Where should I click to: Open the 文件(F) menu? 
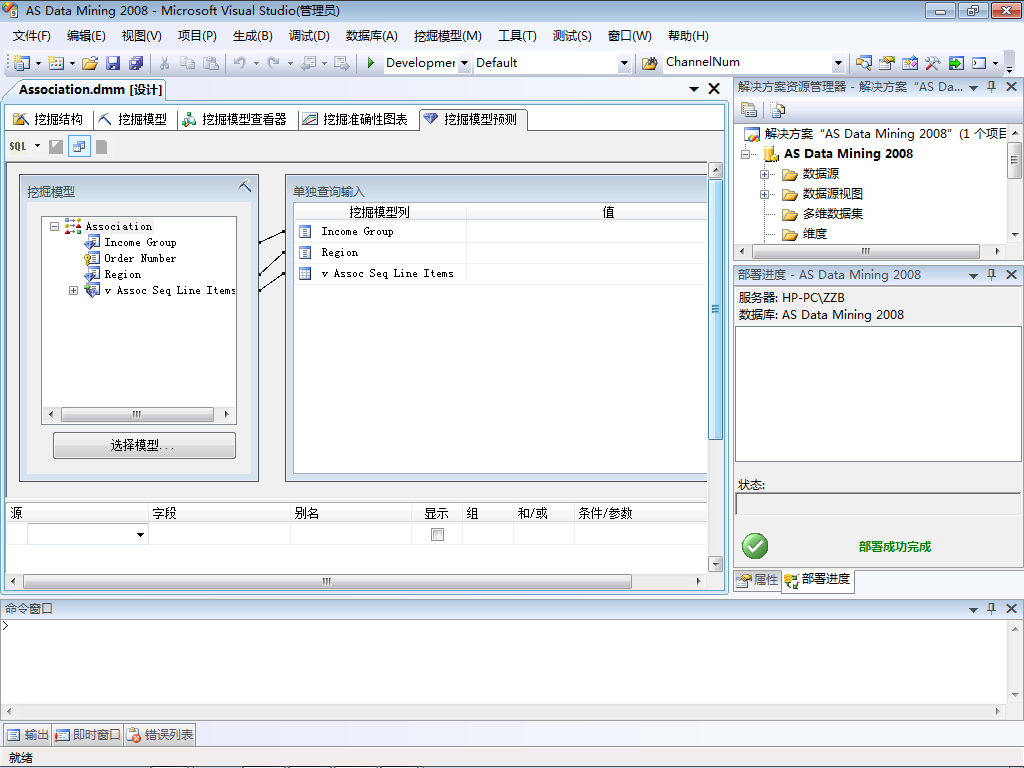31,36
